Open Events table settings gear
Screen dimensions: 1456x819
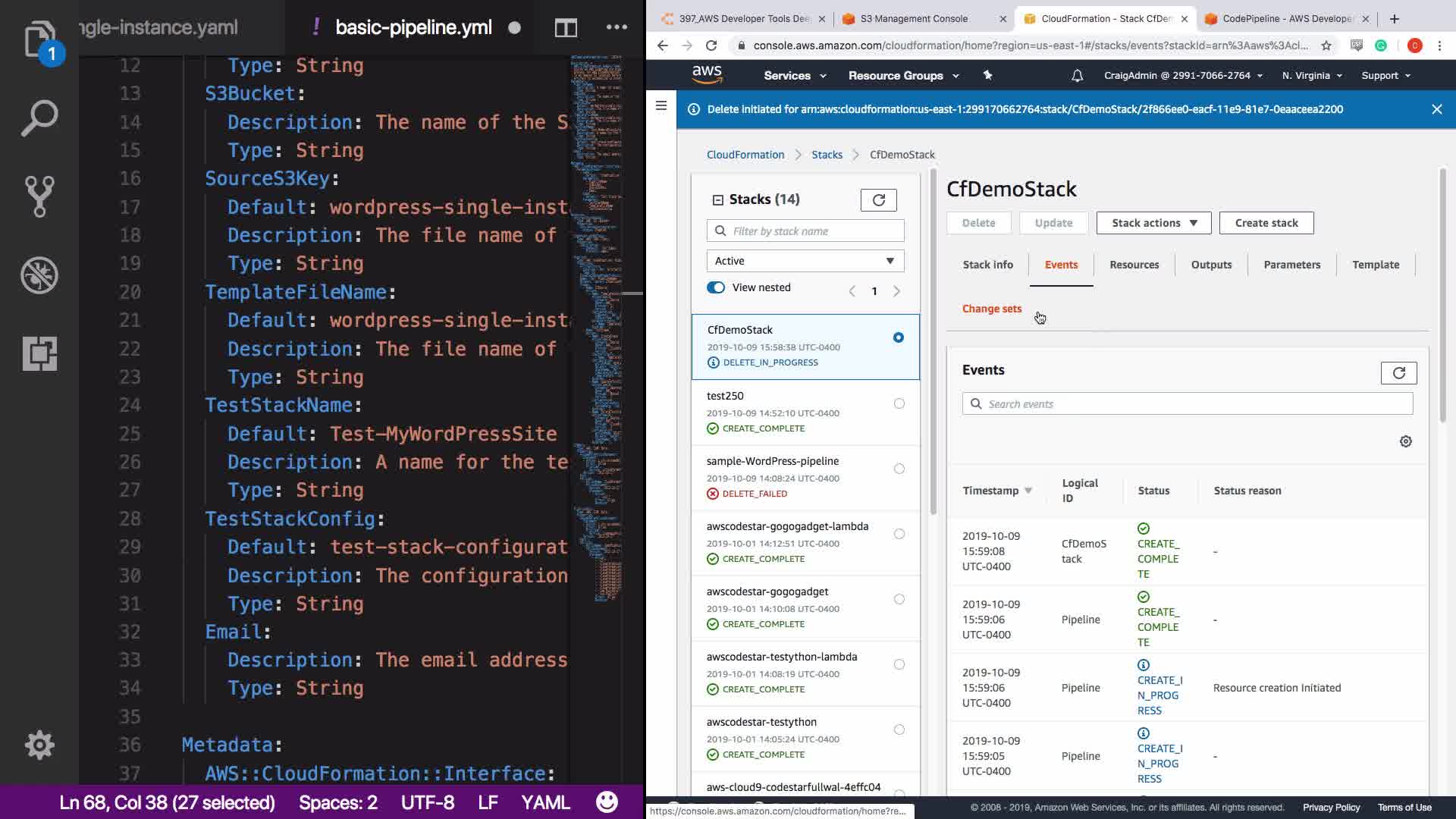1405,441
